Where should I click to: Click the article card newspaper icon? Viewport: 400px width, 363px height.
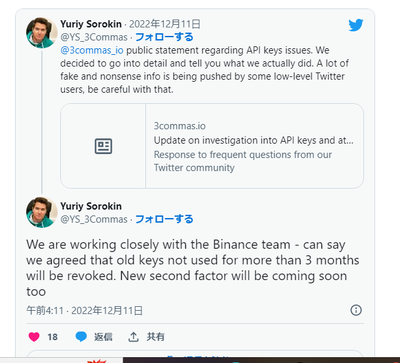tap(103, 146)
